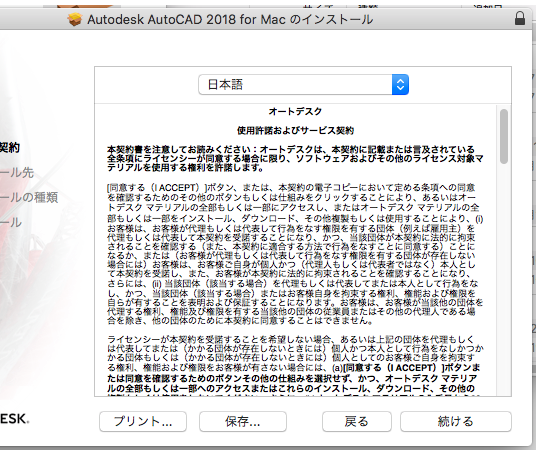Viewport: 540px width, 457px height.
Task: Click the 戻る button
Action: click(x=357, y=421)
